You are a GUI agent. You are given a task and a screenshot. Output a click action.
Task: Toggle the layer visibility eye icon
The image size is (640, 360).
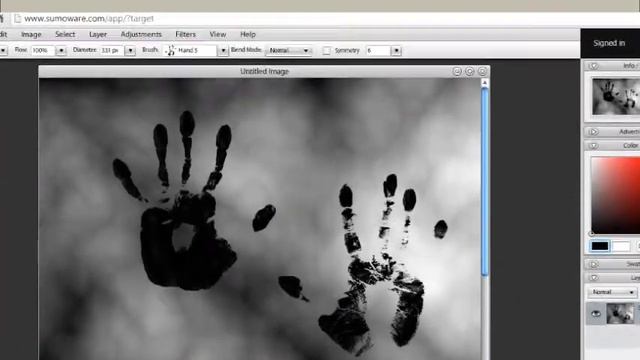pyautogui.click(x=596, y=313)
